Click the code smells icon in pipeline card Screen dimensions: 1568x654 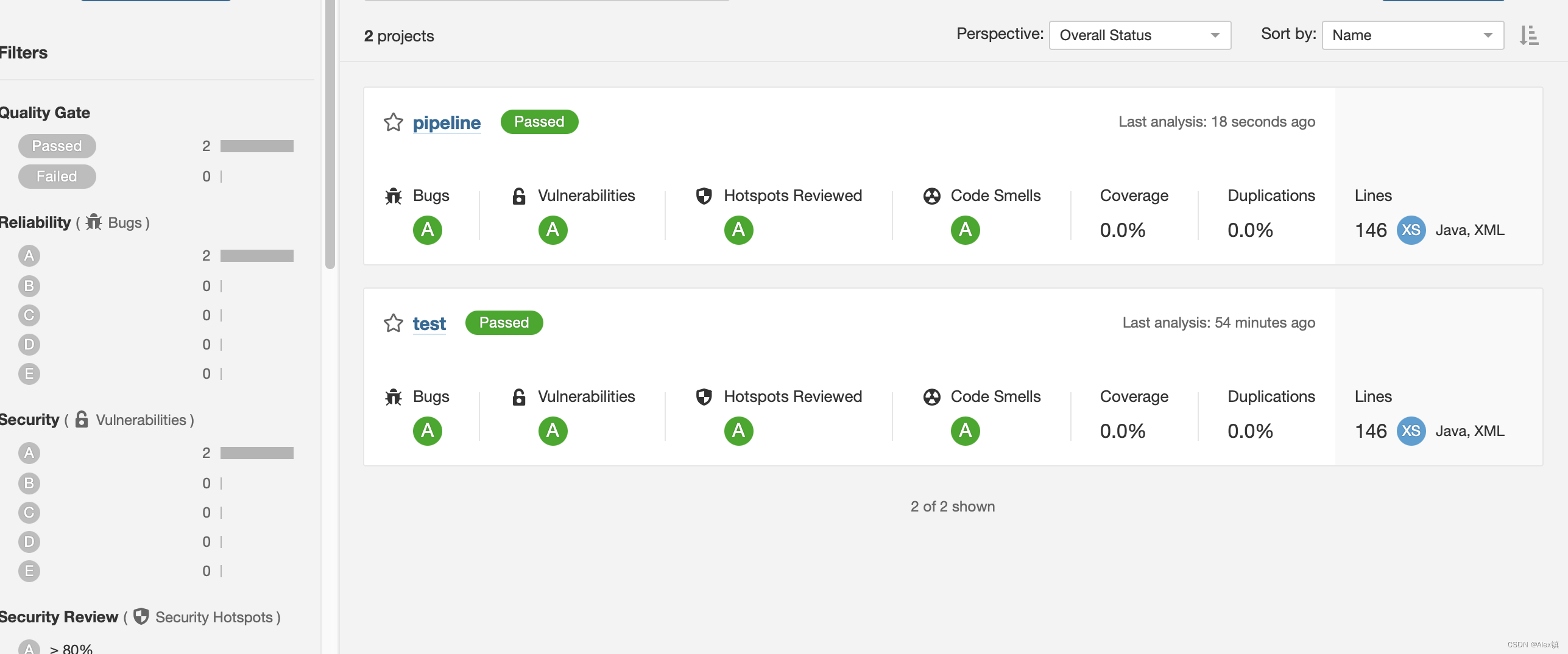(931, 196)
